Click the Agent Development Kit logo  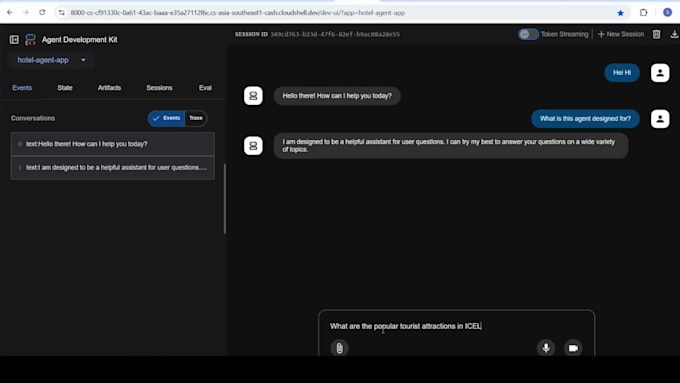tap(30, 40)
